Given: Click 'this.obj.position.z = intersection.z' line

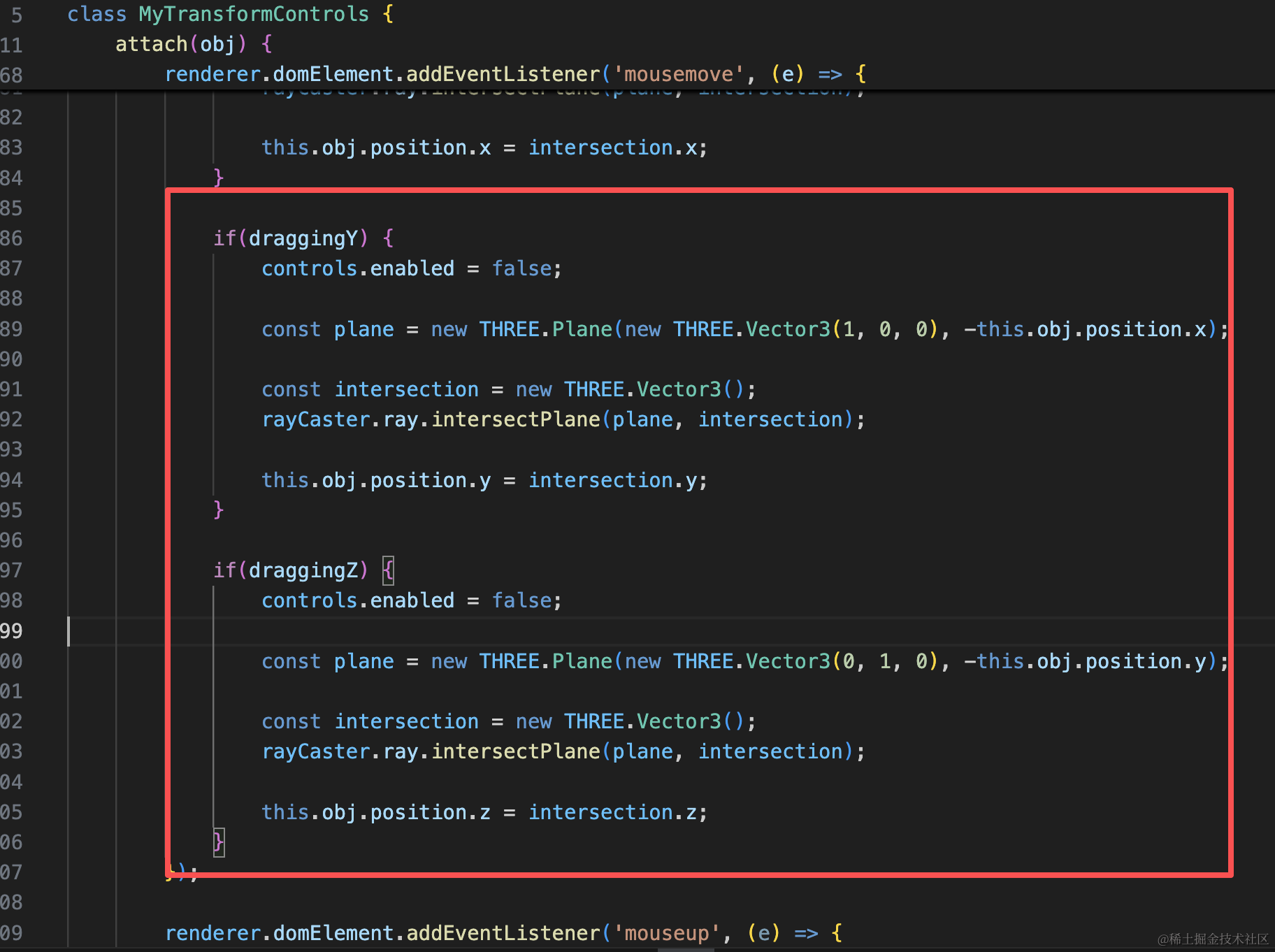Looking at the screenshot, I should tap(484, 812).
